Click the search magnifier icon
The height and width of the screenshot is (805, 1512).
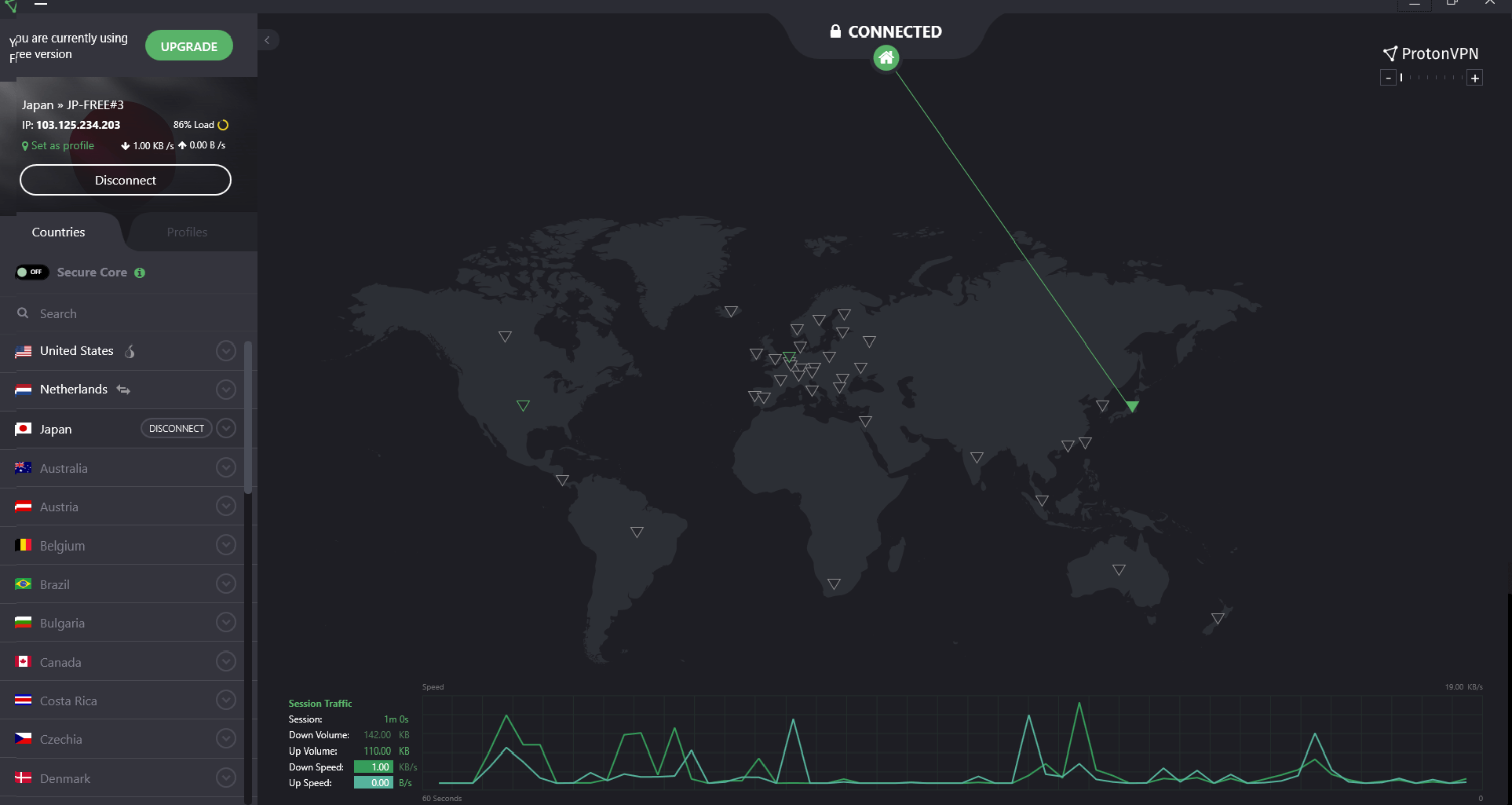(23, 313)
